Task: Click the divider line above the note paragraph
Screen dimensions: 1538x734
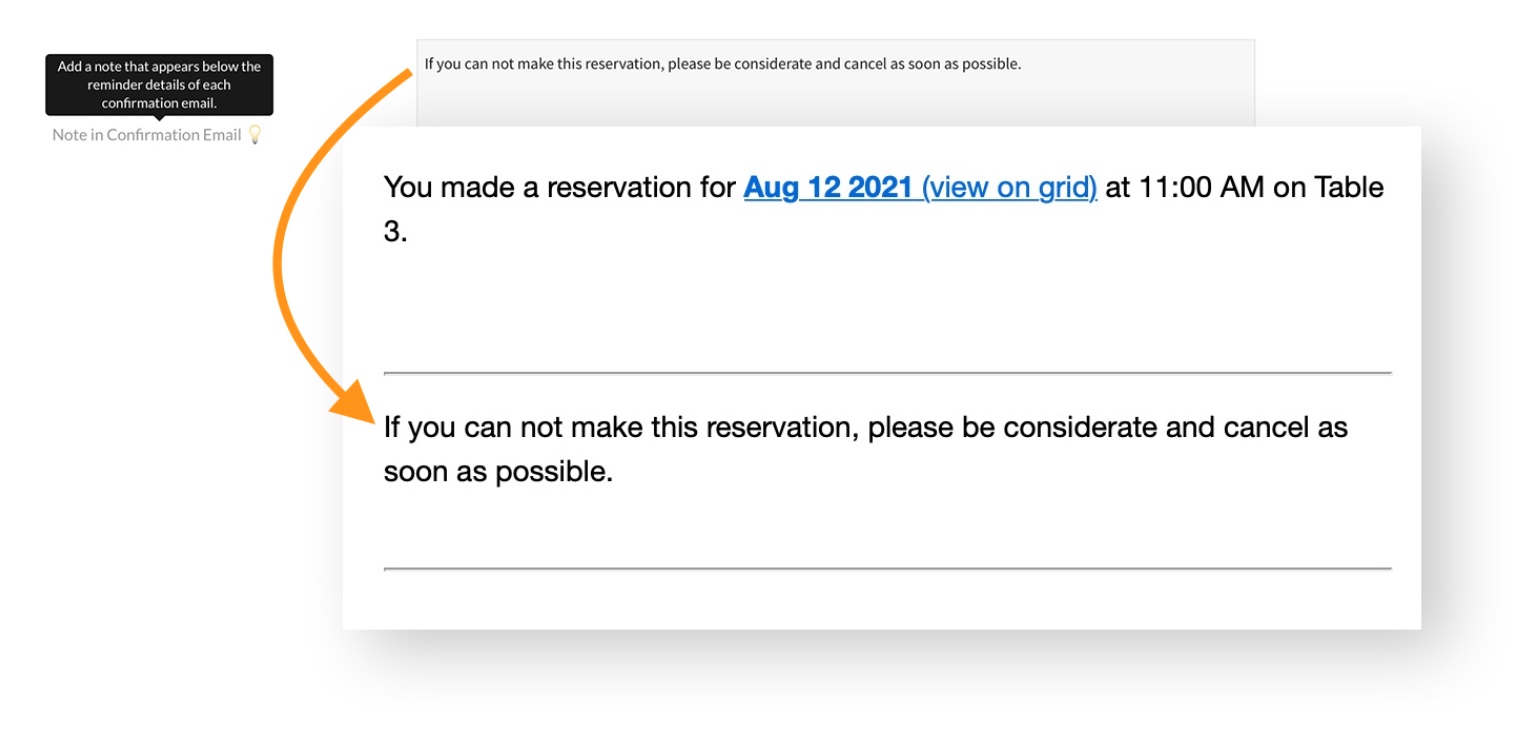Action: tap(887, 373)
